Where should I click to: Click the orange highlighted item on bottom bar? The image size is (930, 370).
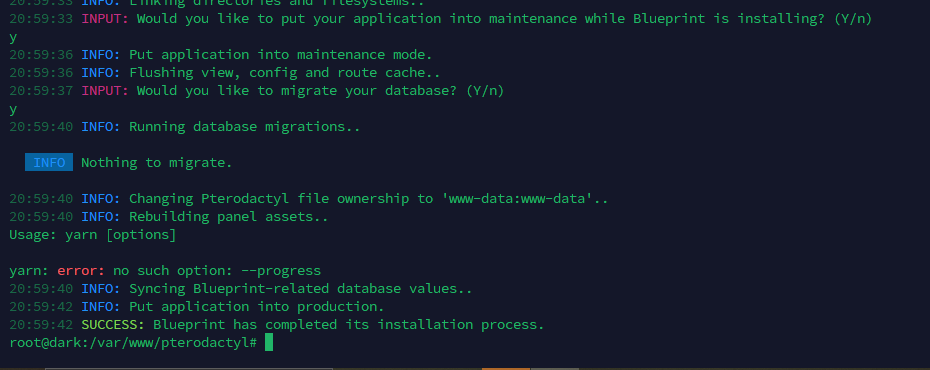[x=506, y=368]
